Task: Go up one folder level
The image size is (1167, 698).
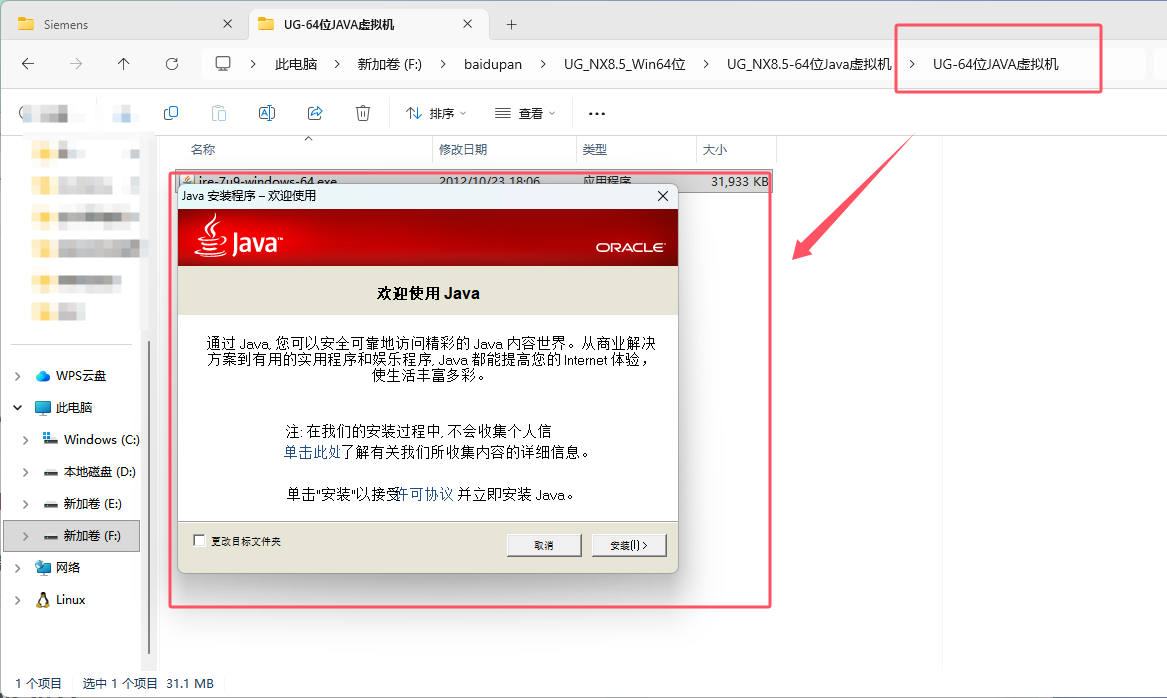Action: (124, 64)
